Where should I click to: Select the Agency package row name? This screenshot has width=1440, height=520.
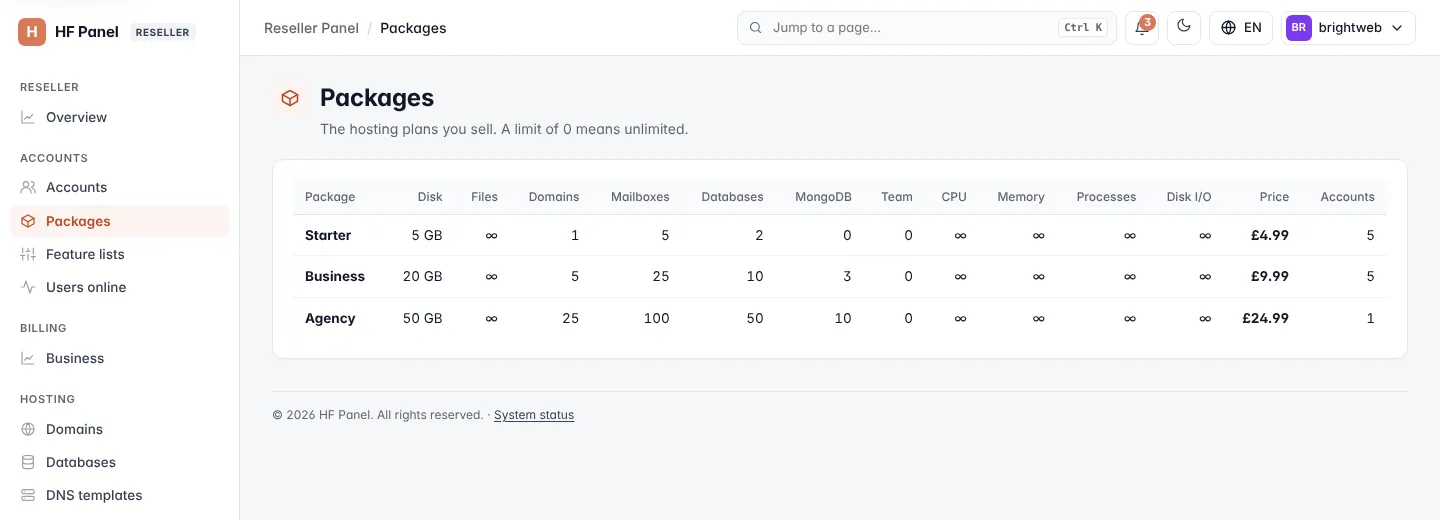330,318
